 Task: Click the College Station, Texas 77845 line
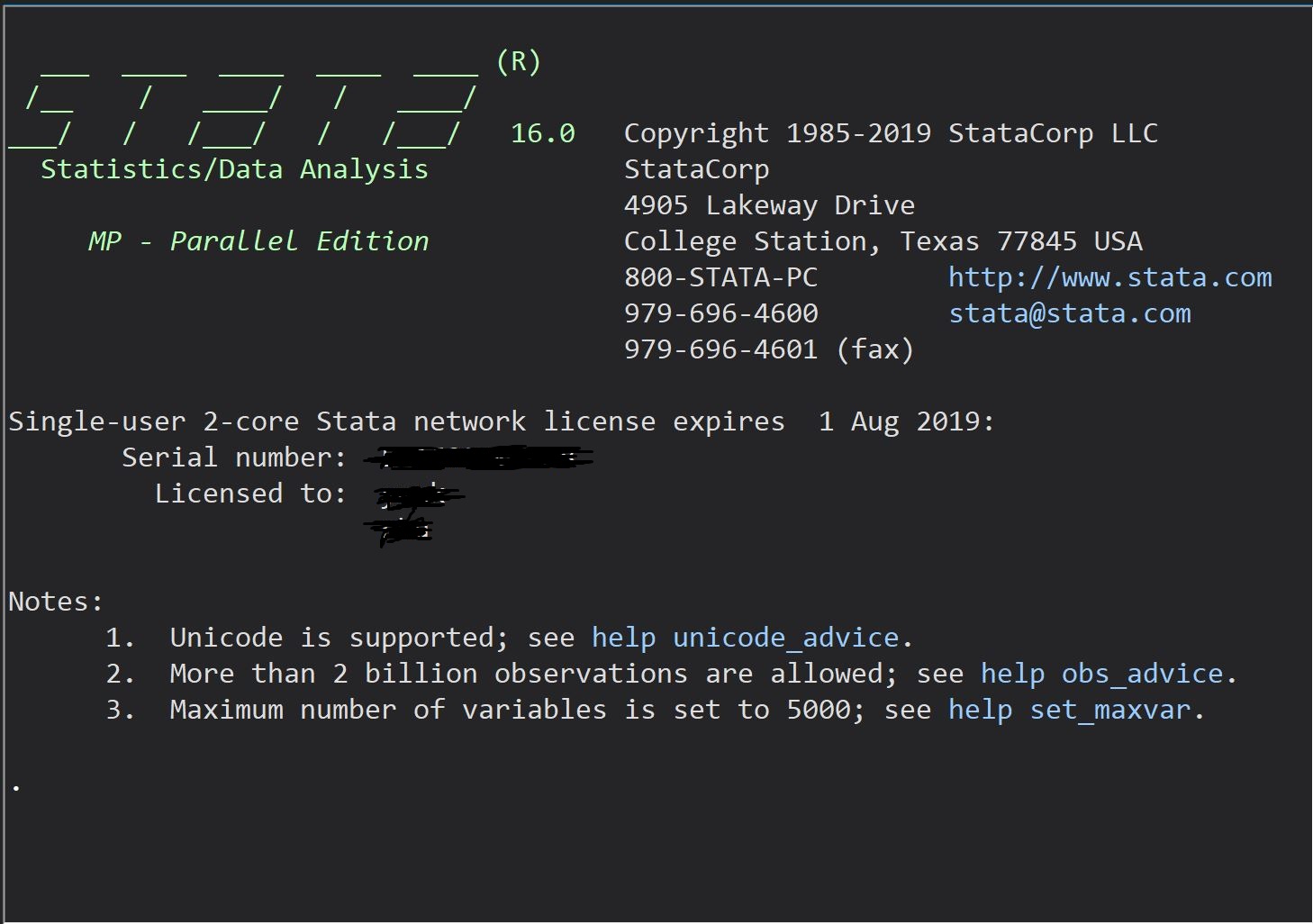click(x=883, y=241)
